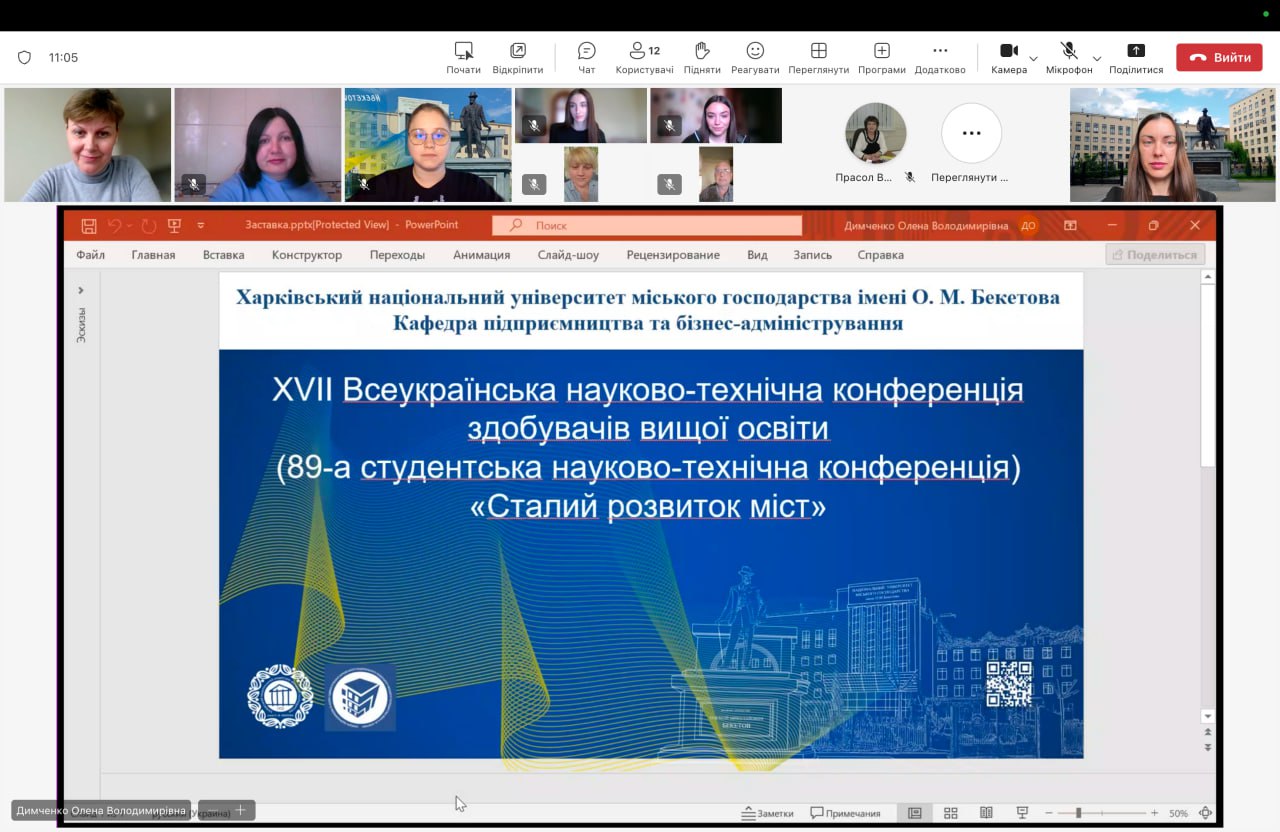The width and height of the screenshot is (1280, 832).
Task: Open the Почати (Take control) option
Action: (463, 58)
